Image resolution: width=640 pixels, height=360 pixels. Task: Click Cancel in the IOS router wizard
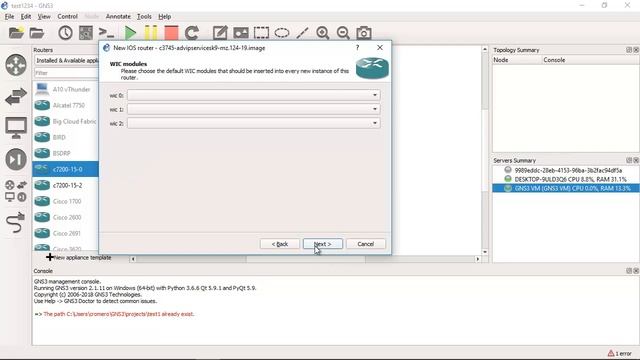(x=365, y=244)
